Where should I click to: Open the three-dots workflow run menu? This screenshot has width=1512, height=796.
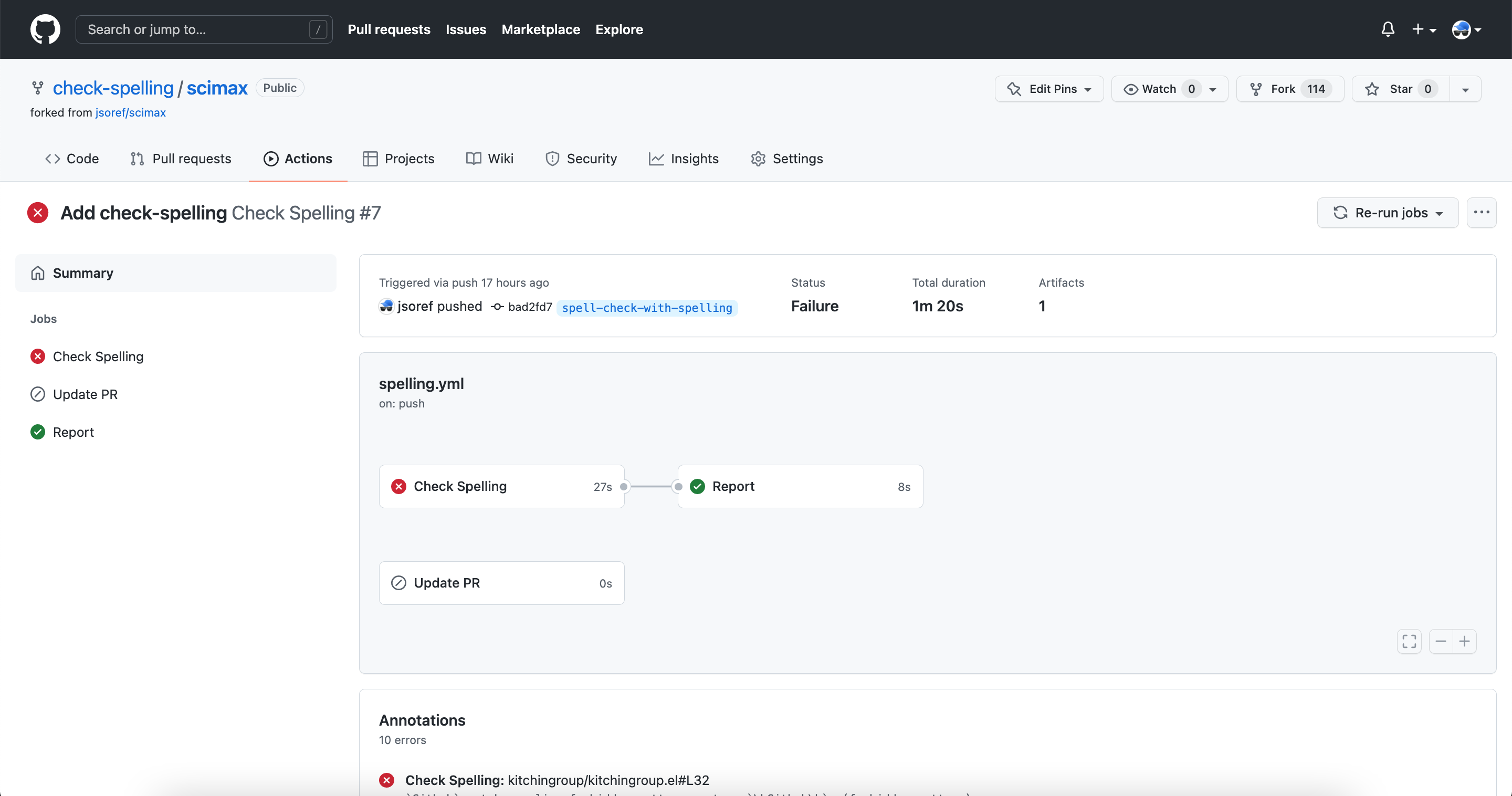(x=1481, y=213)
